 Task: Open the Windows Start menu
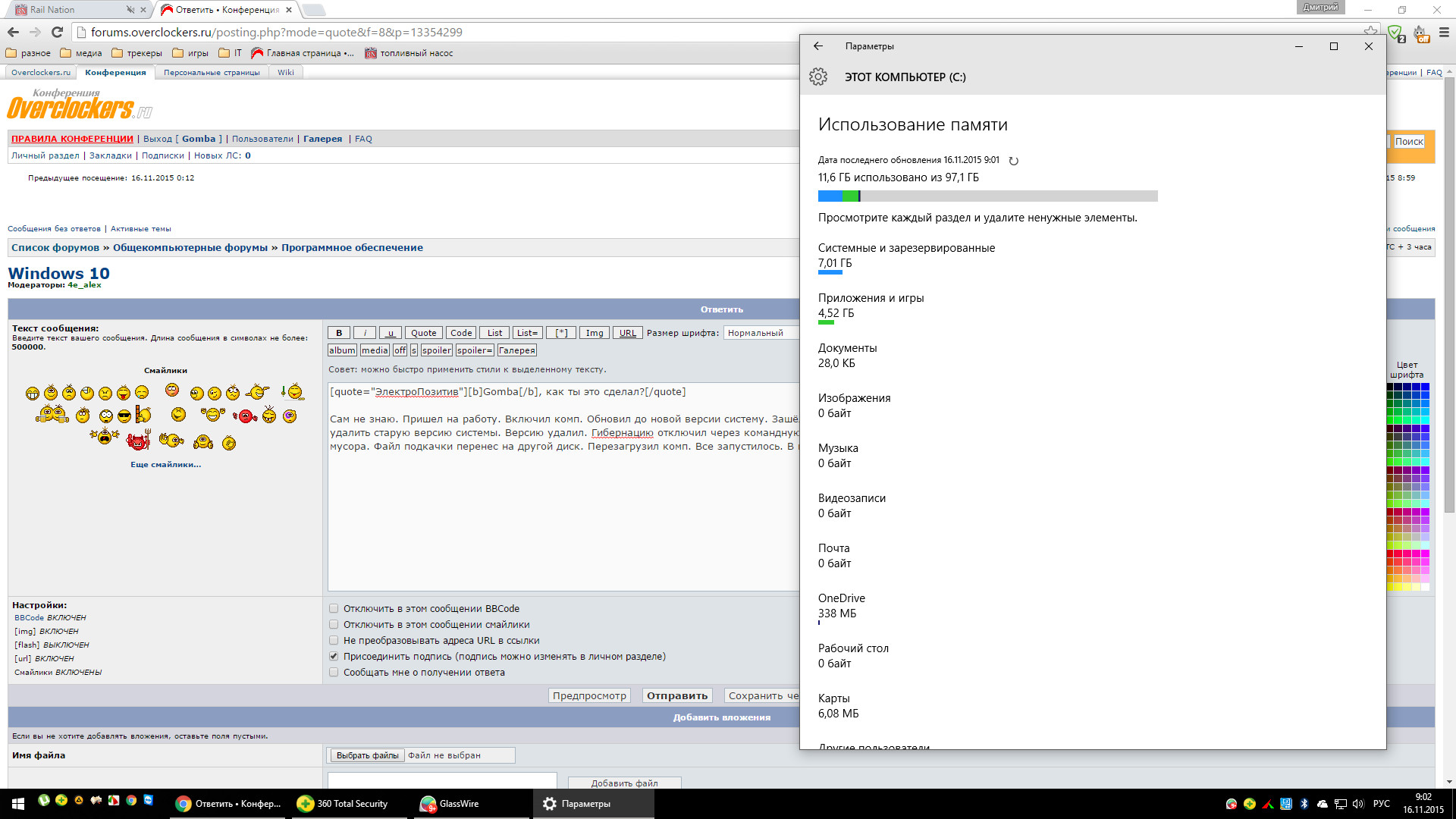tap(18, 803)
